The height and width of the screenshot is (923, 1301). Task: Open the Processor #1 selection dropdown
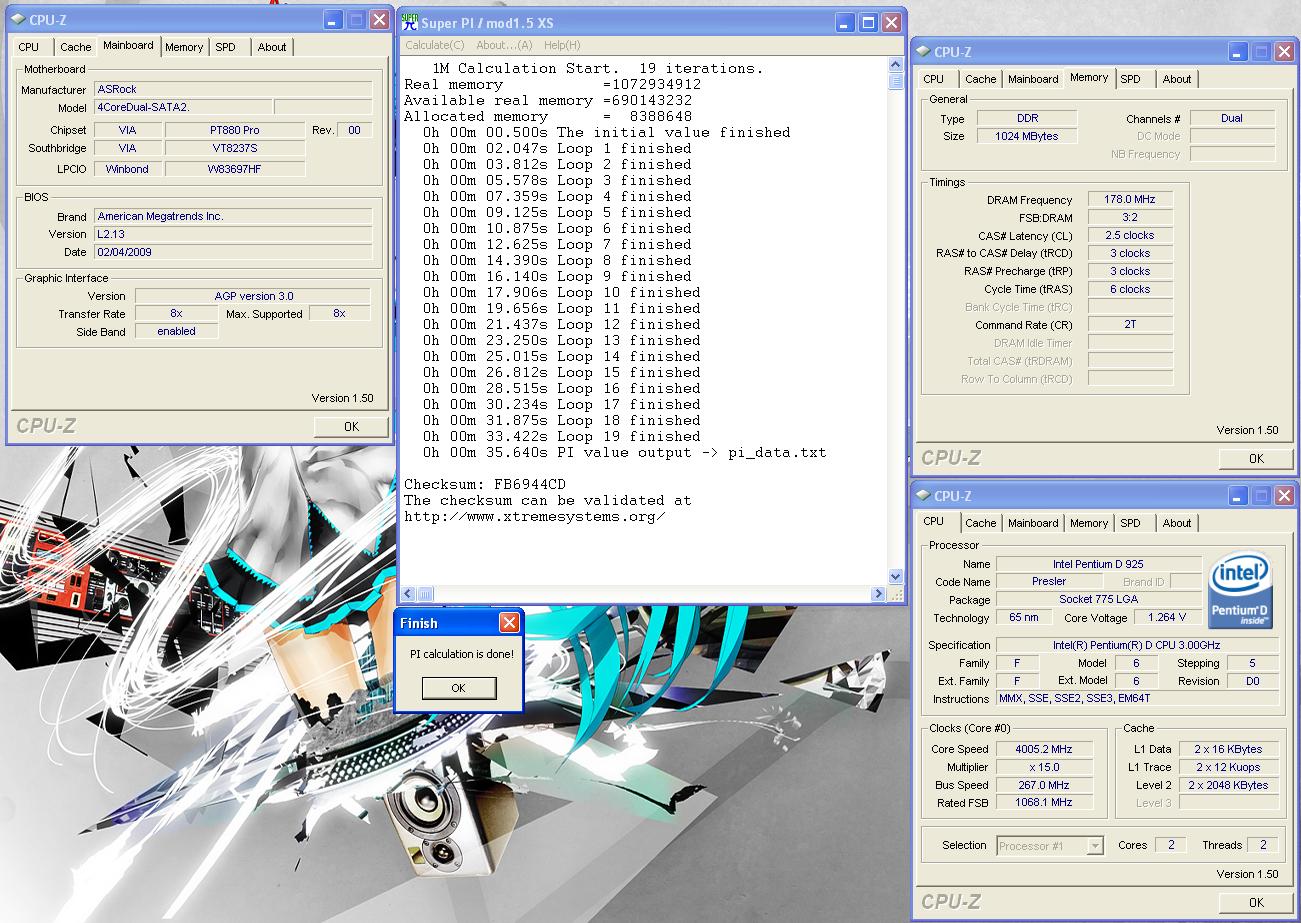(1095, 846)
